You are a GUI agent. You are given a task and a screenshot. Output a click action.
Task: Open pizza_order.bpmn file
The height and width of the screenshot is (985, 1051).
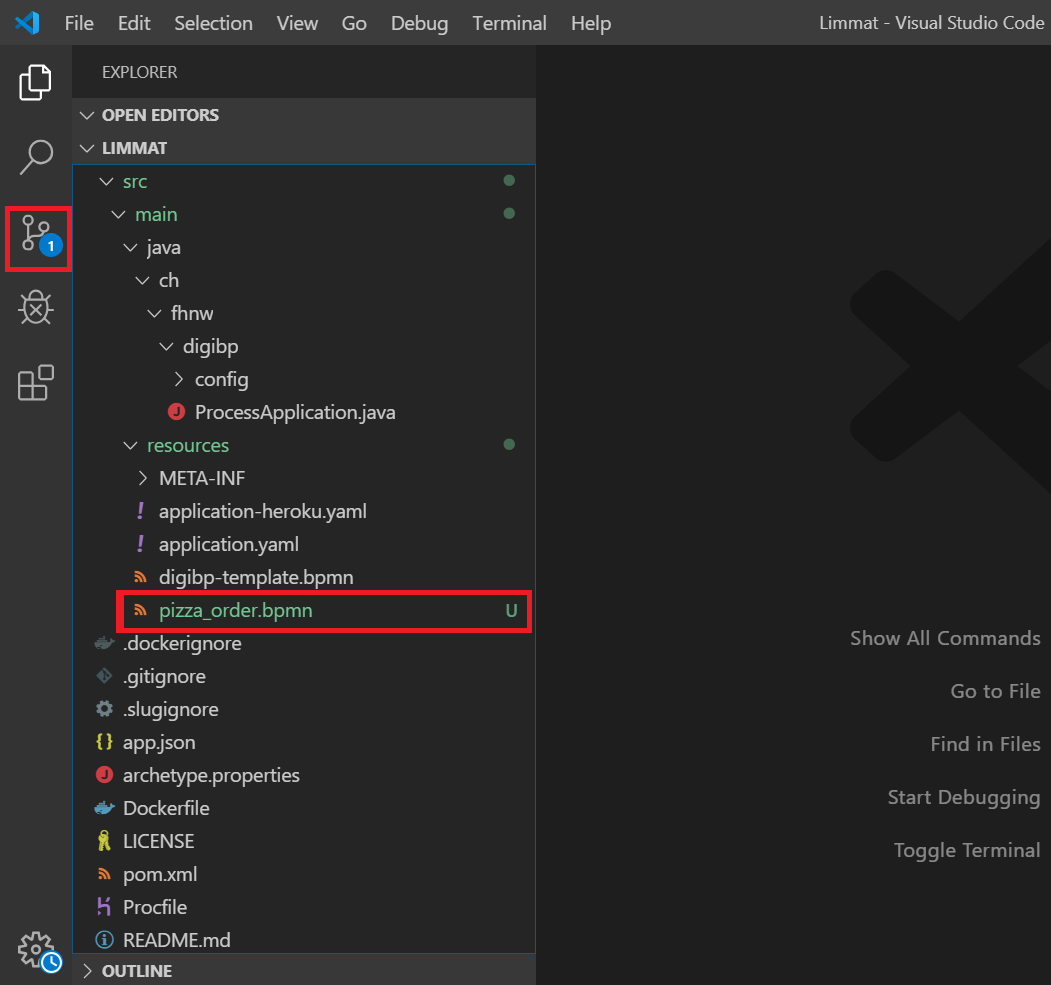tap(235, 610)
